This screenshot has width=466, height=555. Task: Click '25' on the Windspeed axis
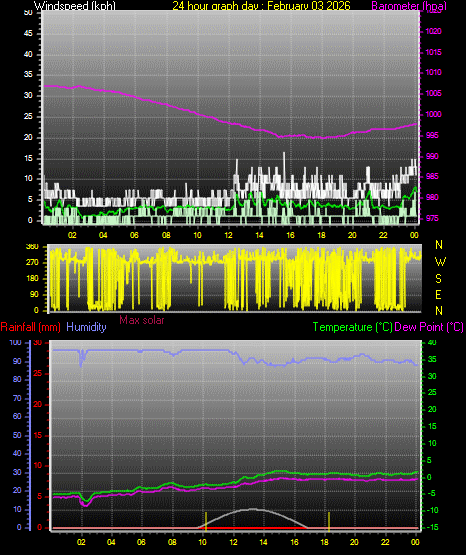pos(28,116)
